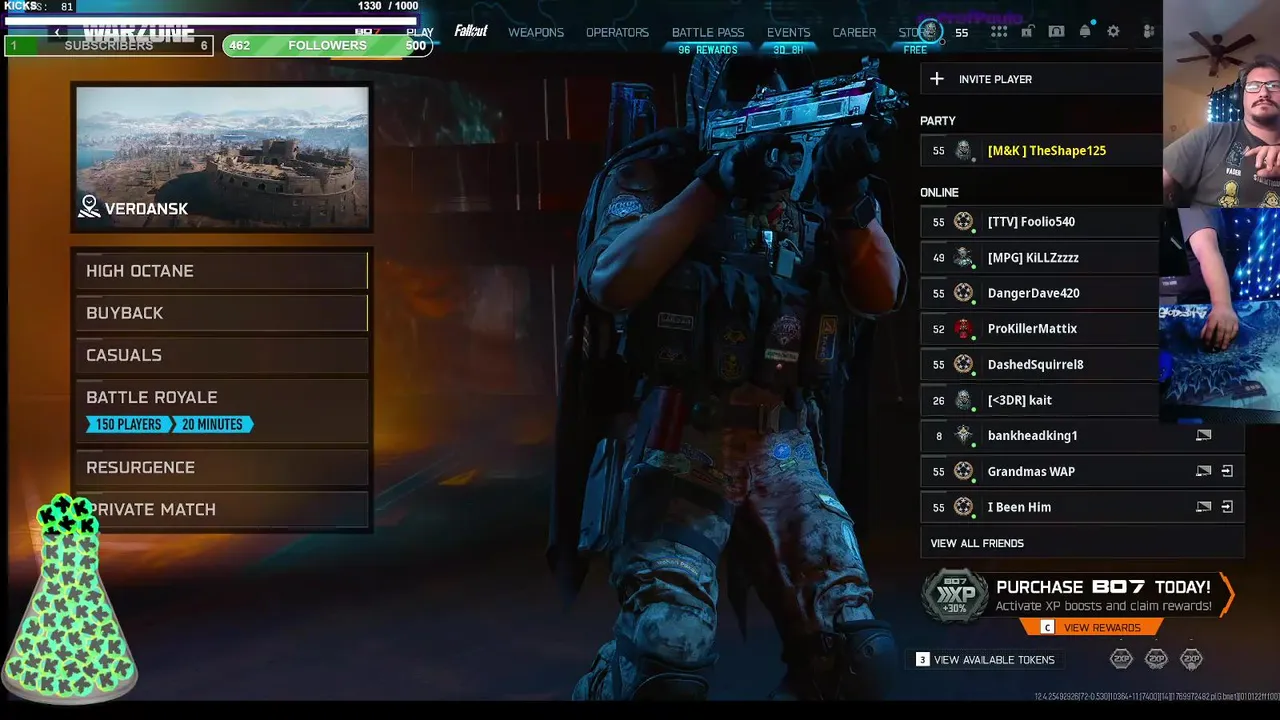The image size is (1280, 720).
Task: Click the padlock icon in top bar
Action: pyautogui.click(x=1027, y=32)
